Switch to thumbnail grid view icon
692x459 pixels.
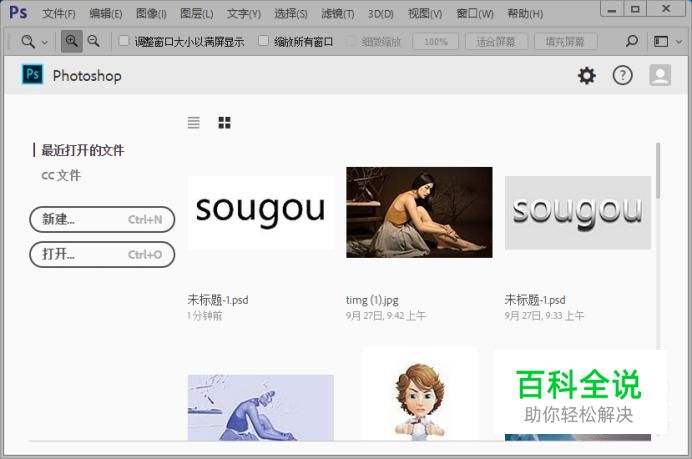(224, 122)
